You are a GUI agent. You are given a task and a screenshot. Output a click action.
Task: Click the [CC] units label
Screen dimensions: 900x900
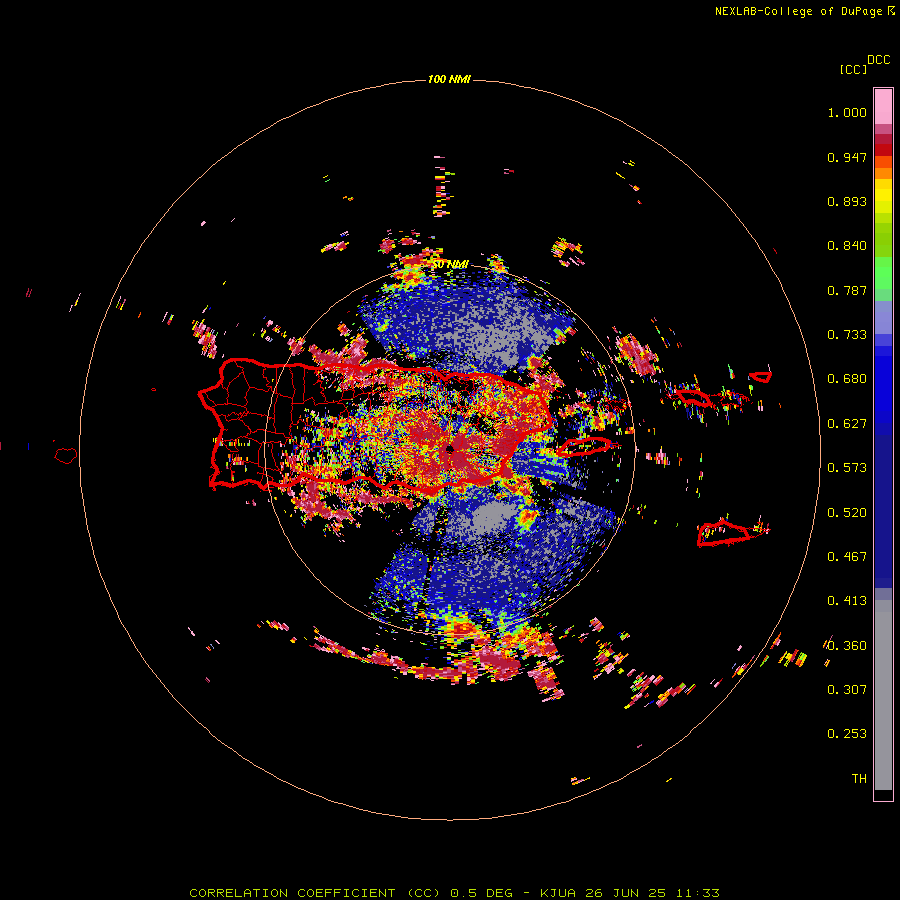click(x=853, y=69)
